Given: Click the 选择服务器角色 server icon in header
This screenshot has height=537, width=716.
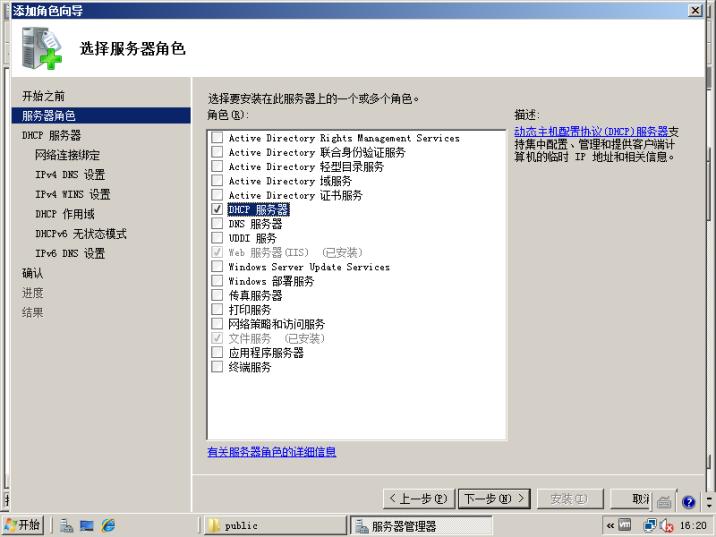Looking at the screenshot, I should point(41,48).
